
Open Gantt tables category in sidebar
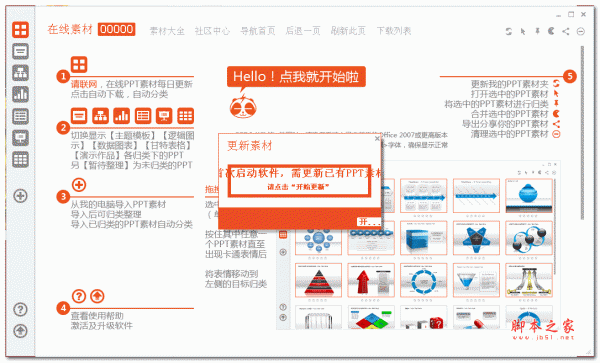20,116
